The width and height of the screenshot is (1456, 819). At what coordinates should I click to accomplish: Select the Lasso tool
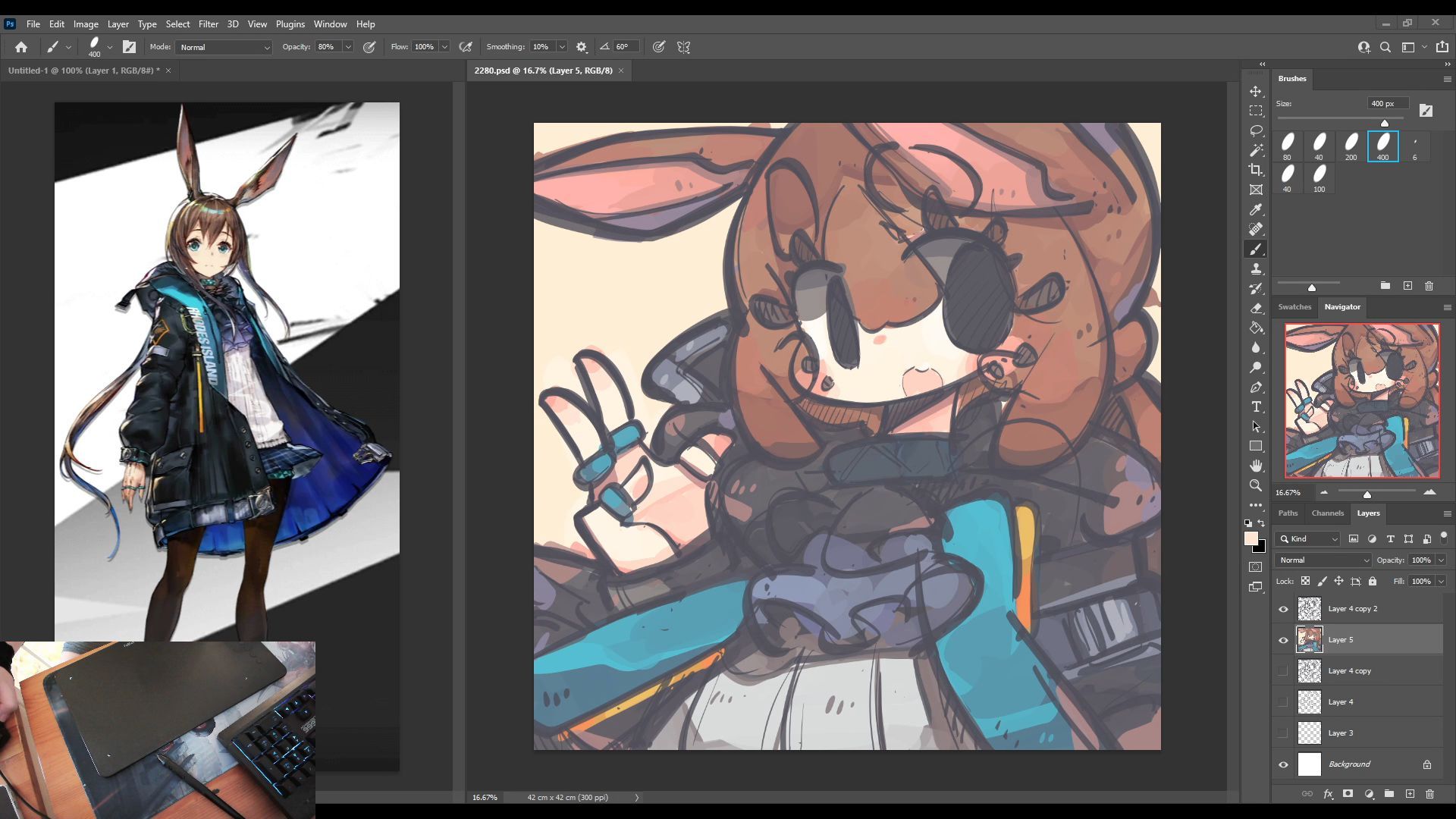pos(1256,130)
